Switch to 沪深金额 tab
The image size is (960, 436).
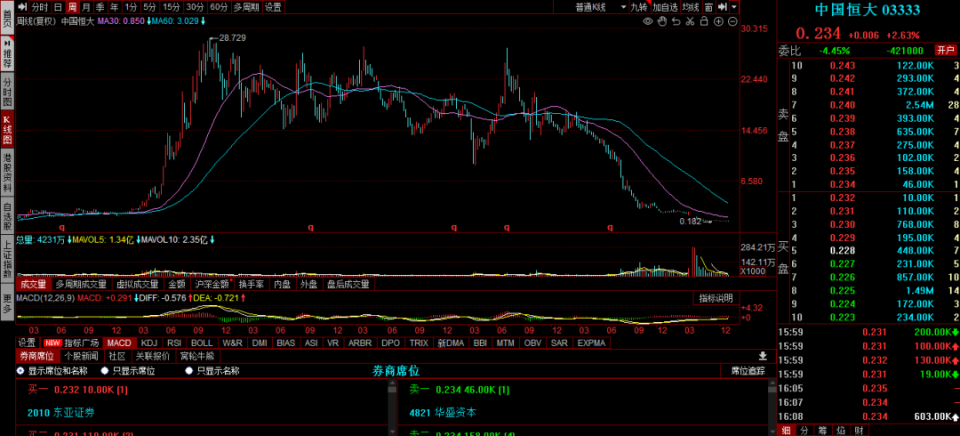click(x=212, y=284)
